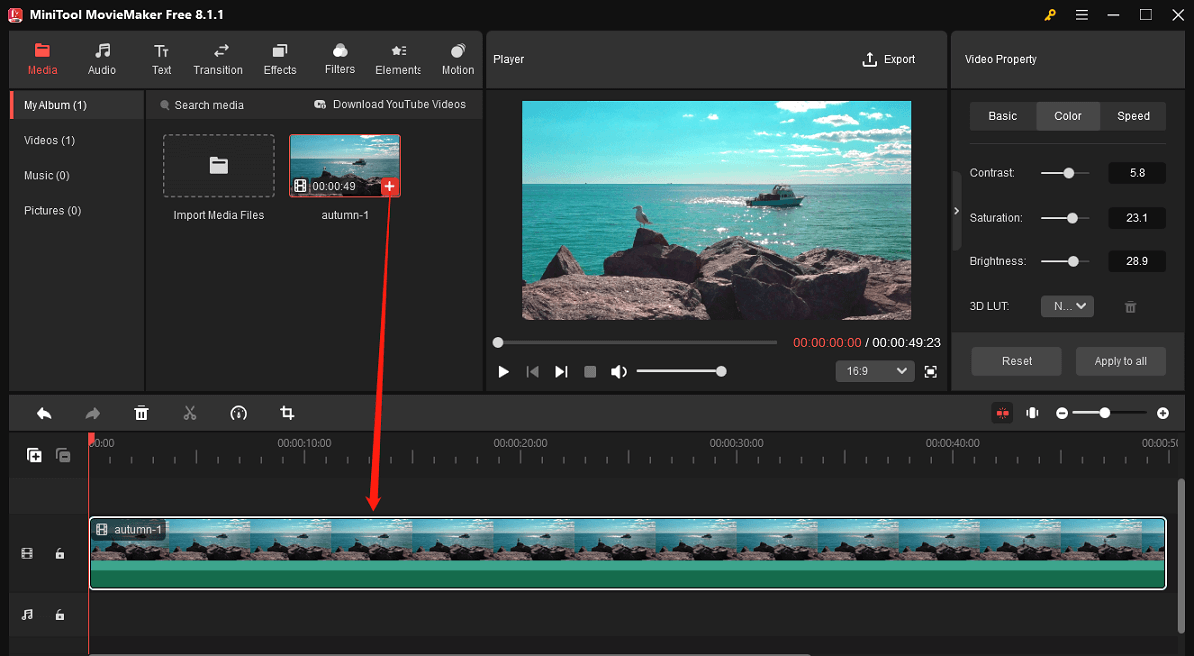The height and width of the screenshot is (656, 1194).
Task: Open the crop tool
Action: tap(287, 413)
